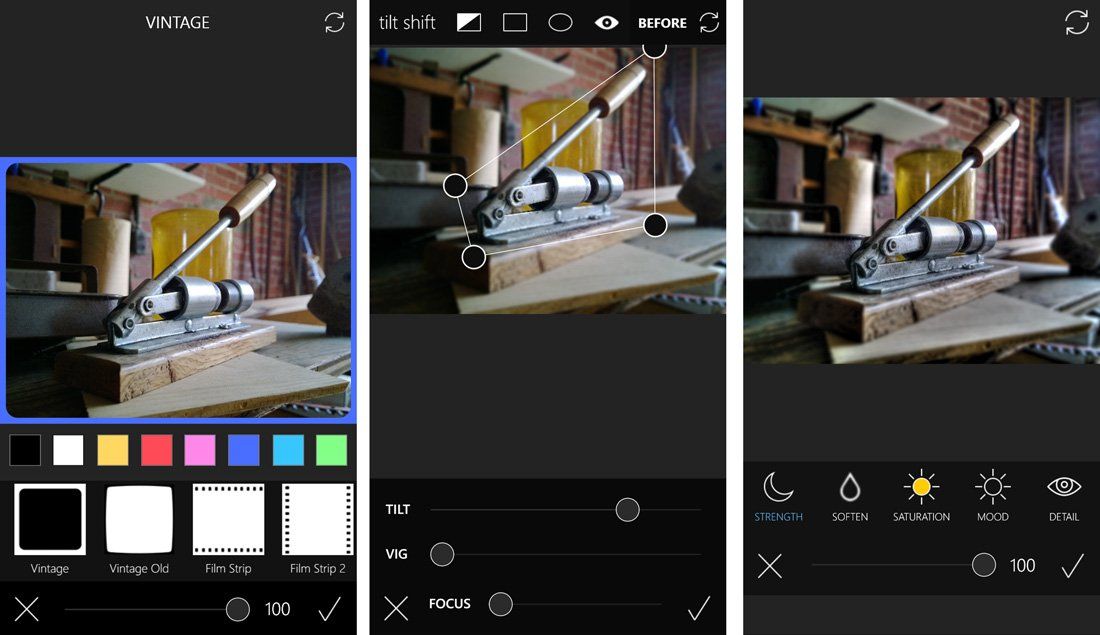Image resolution: width=1100 pixels, height=635 pixels.
Task: Click the VINTAGE panel title
Action: click(x=178, y=22)
